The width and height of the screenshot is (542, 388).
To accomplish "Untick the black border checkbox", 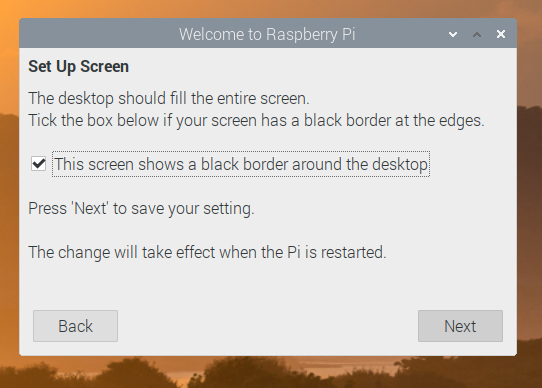I will (x=38, y=164).
